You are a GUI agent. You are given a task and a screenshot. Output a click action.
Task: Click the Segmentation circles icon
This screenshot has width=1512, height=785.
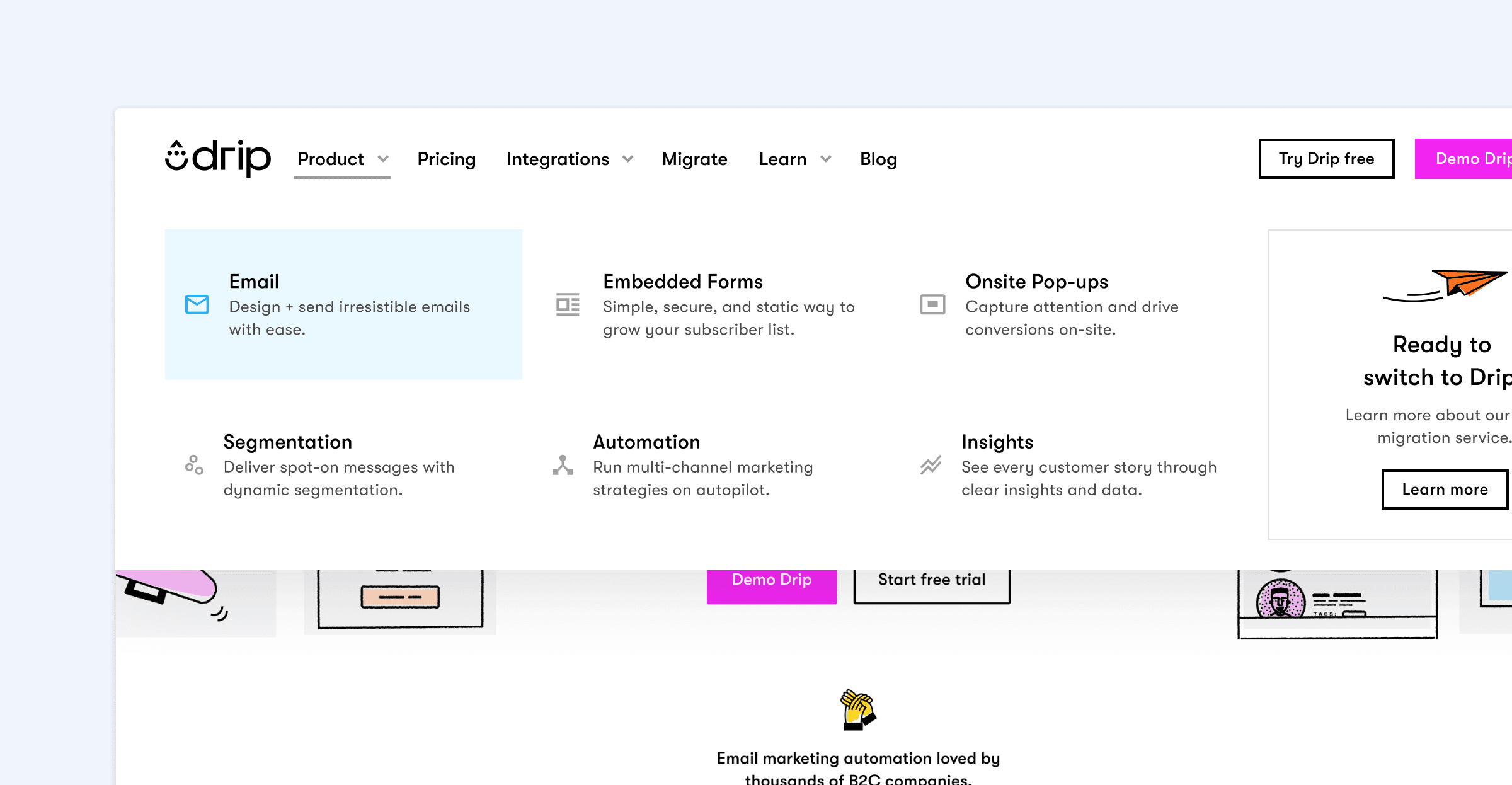194,465
